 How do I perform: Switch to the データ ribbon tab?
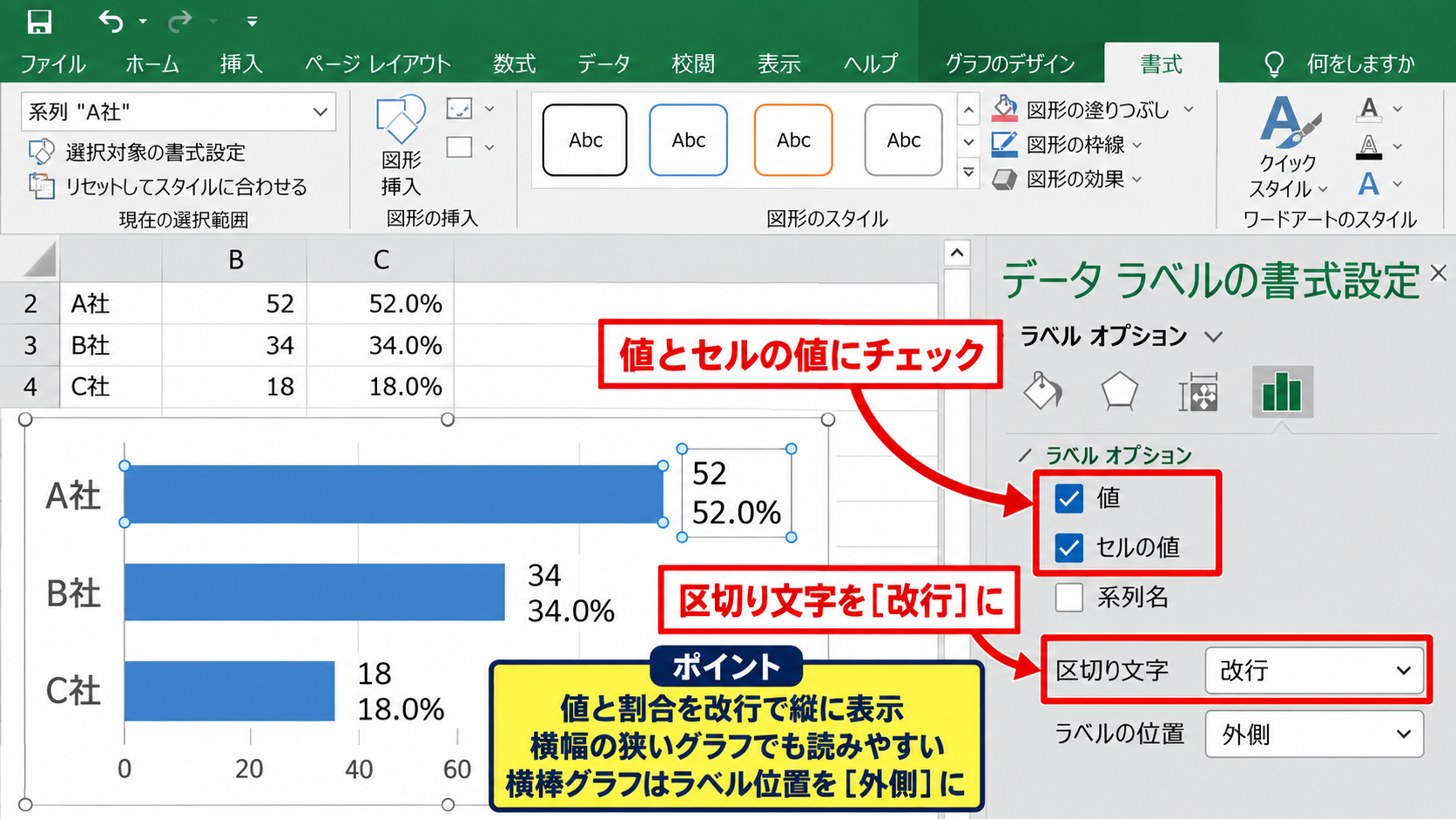click(603, 64)
